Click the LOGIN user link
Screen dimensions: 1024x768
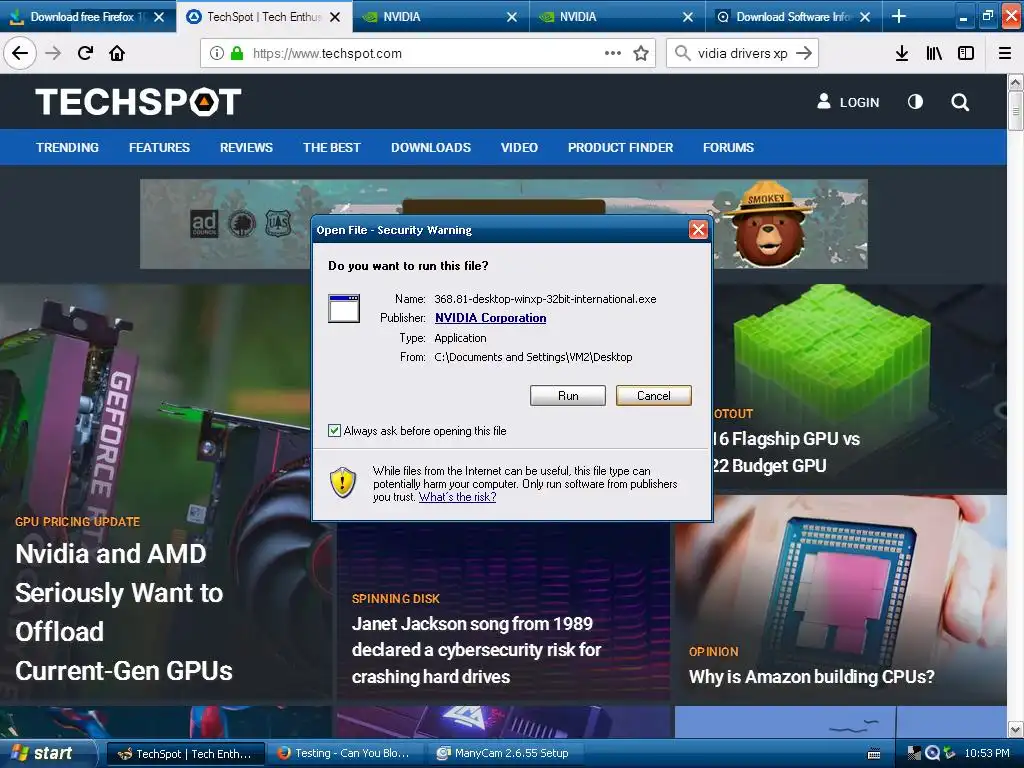pos(848,102)
